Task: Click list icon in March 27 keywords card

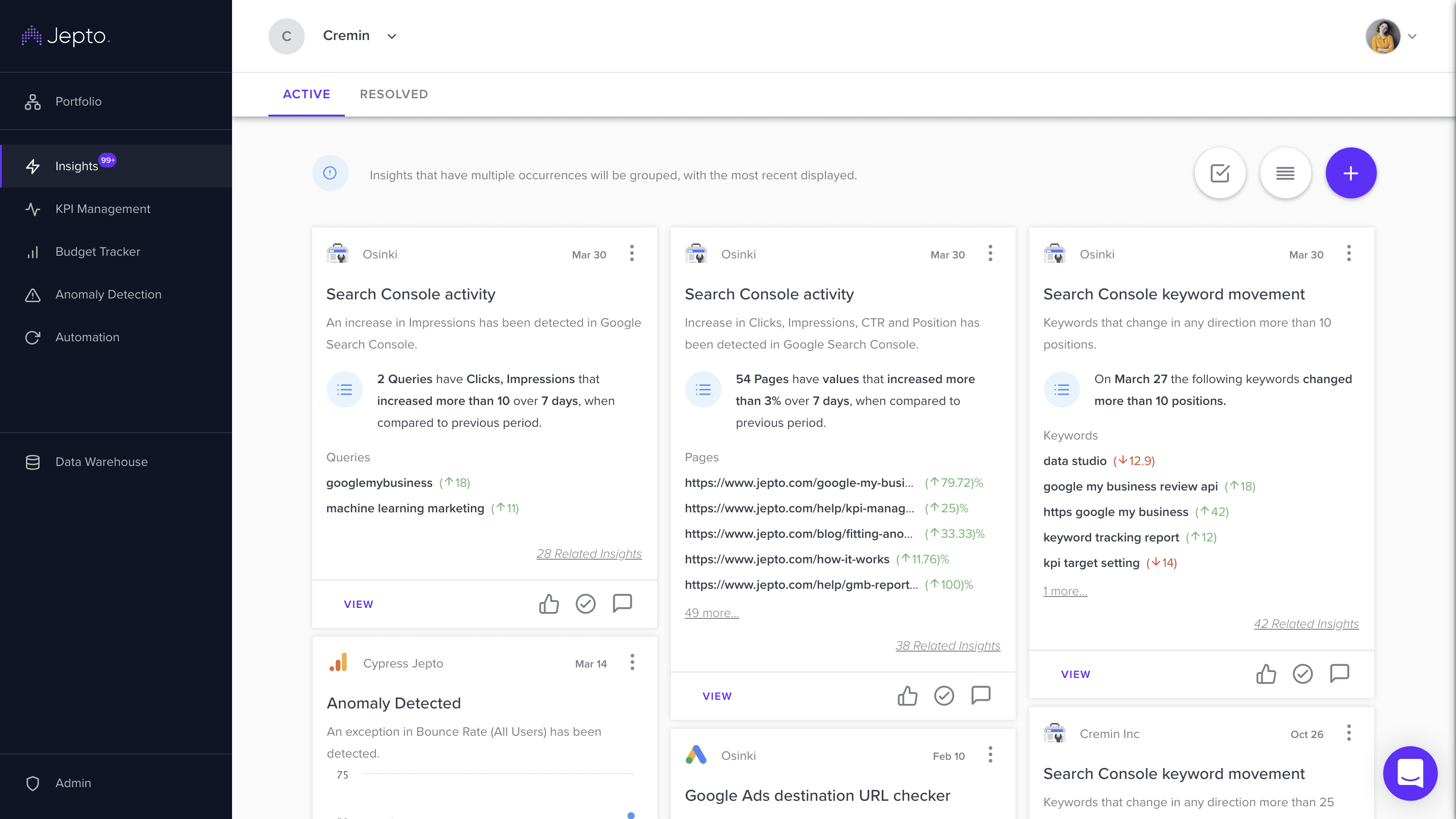Action: tap(1062, 389)
